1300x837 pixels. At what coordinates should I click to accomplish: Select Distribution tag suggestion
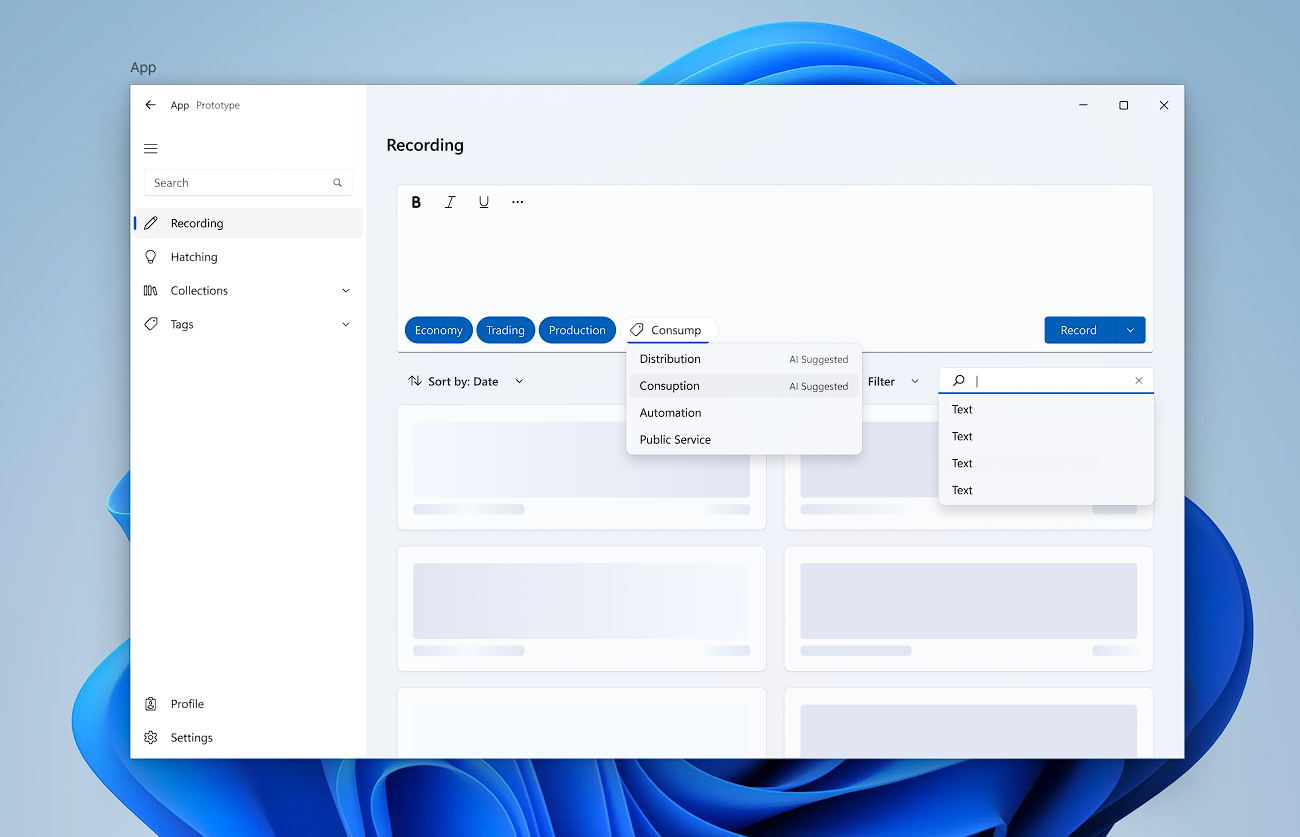click(x=744, y=359)
